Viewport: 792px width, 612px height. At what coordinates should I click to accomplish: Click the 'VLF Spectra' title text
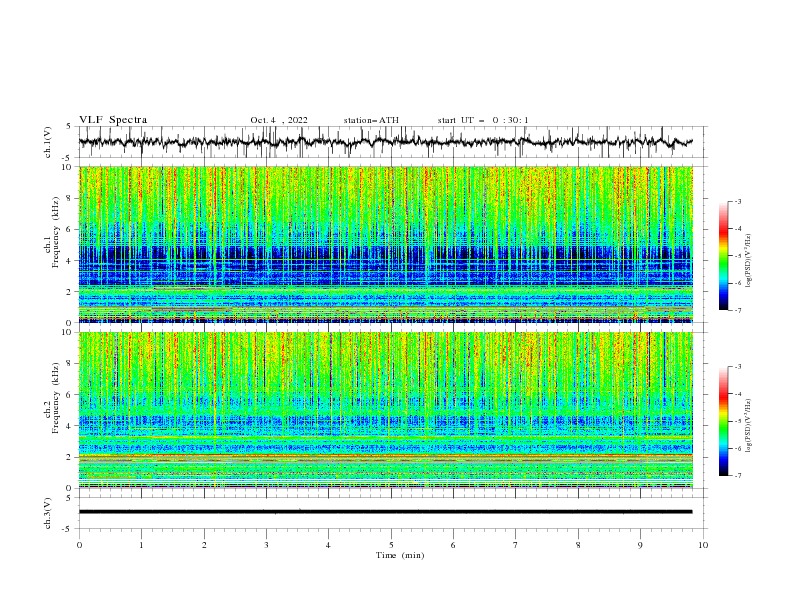(113, 120)
